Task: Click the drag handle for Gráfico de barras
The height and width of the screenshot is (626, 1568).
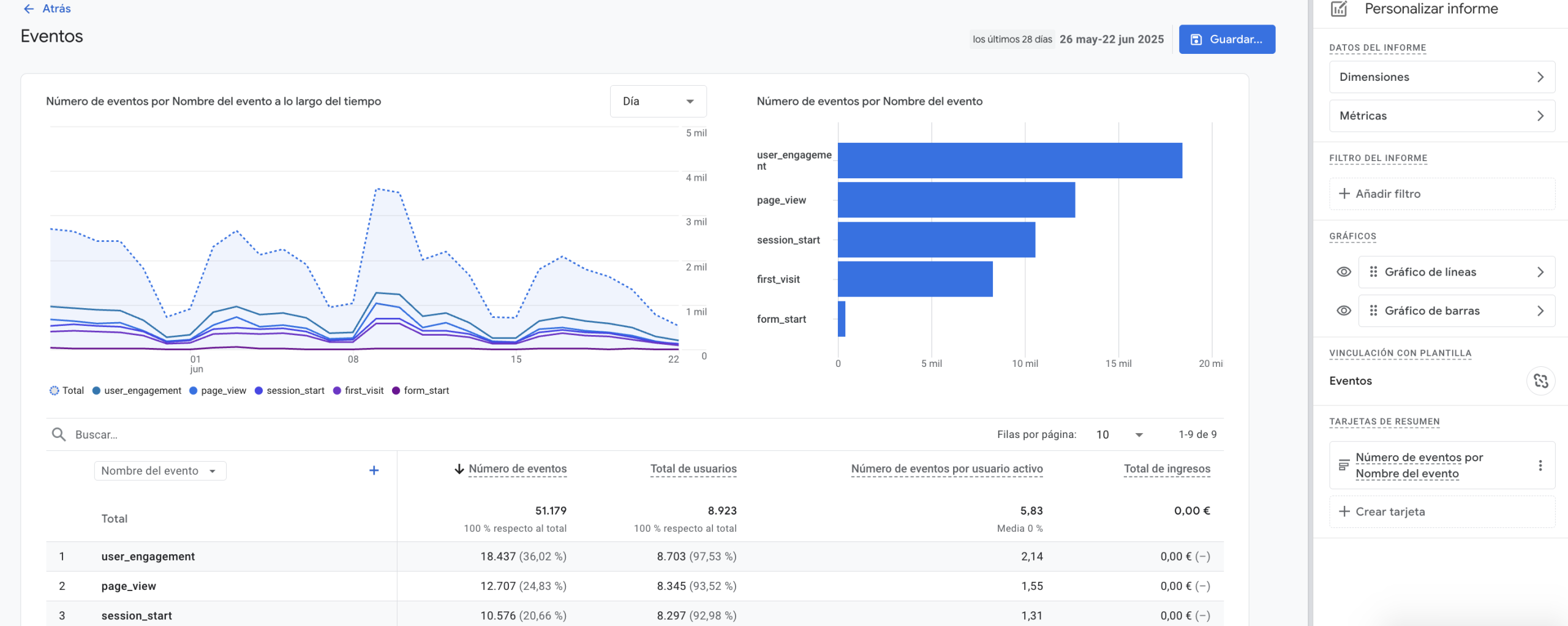Action: click(1373, 311)
